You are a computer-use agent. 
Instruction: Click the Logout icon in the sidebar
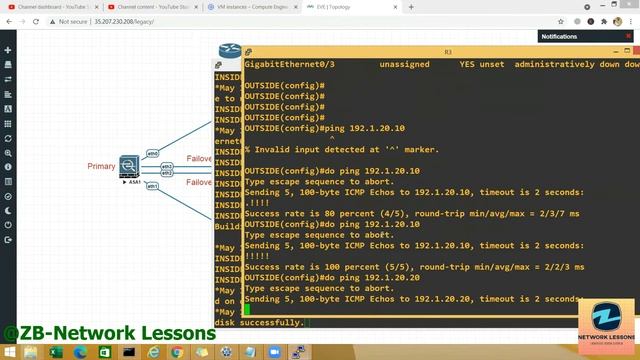(8, 240)
